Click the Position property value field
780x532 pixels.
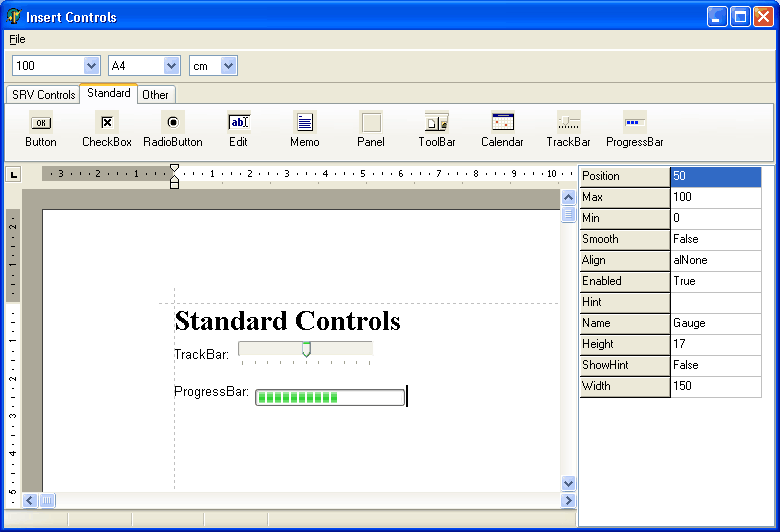pyautogui.click(x=715, y=176)
